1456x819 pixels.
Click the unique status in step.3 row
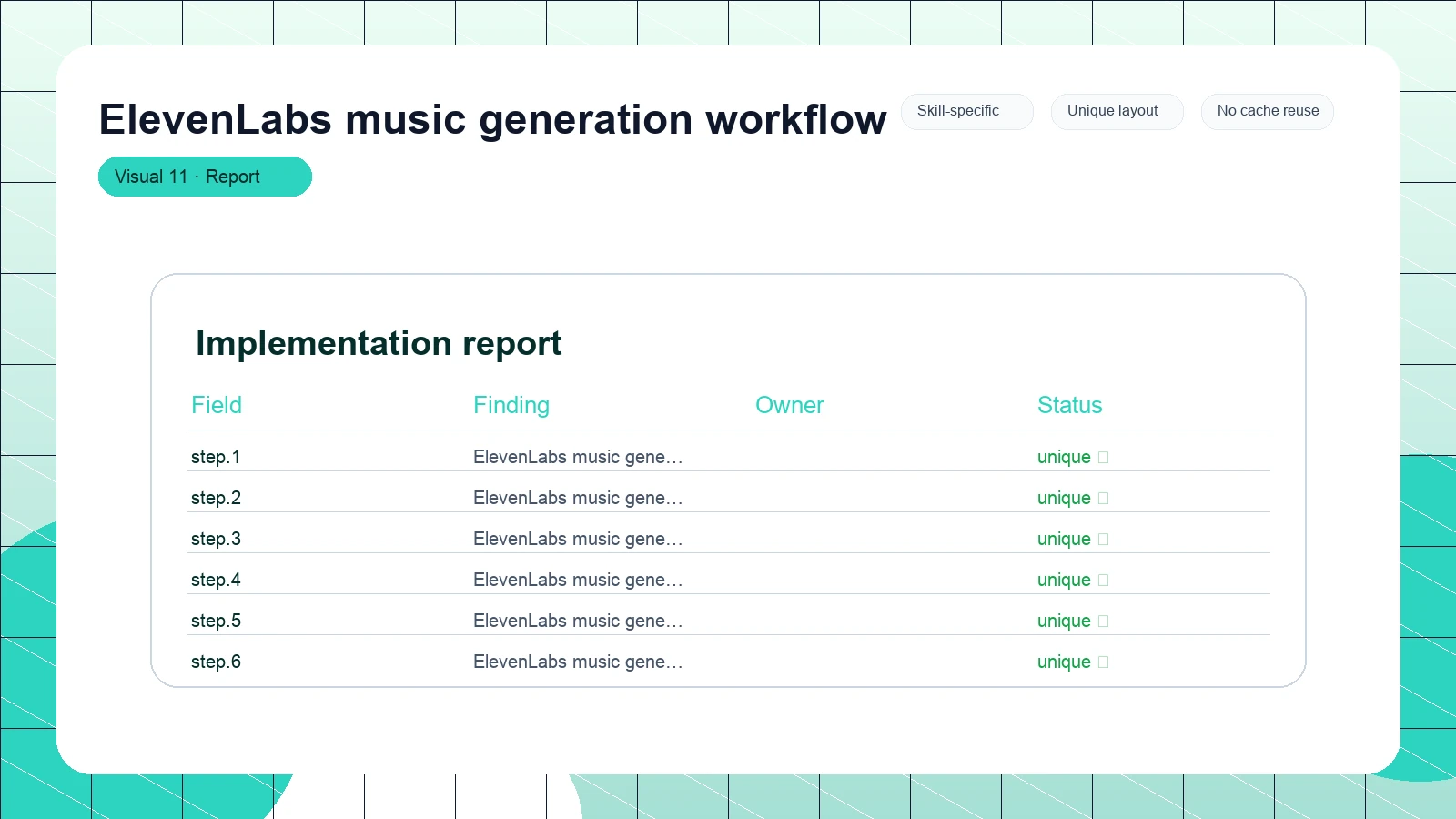pyautogui.click(x=1073, y=539)
